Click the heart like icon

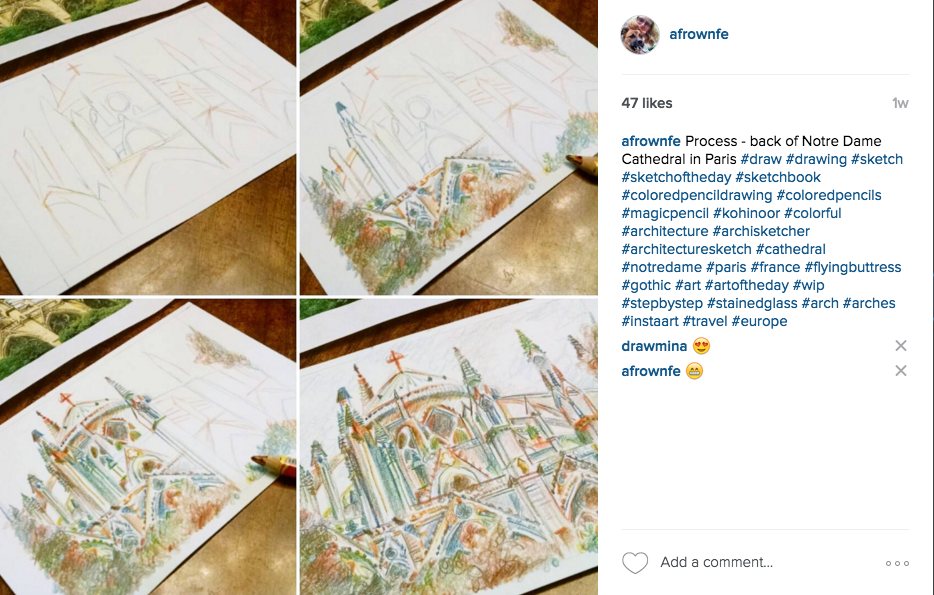tap(635, 563)
